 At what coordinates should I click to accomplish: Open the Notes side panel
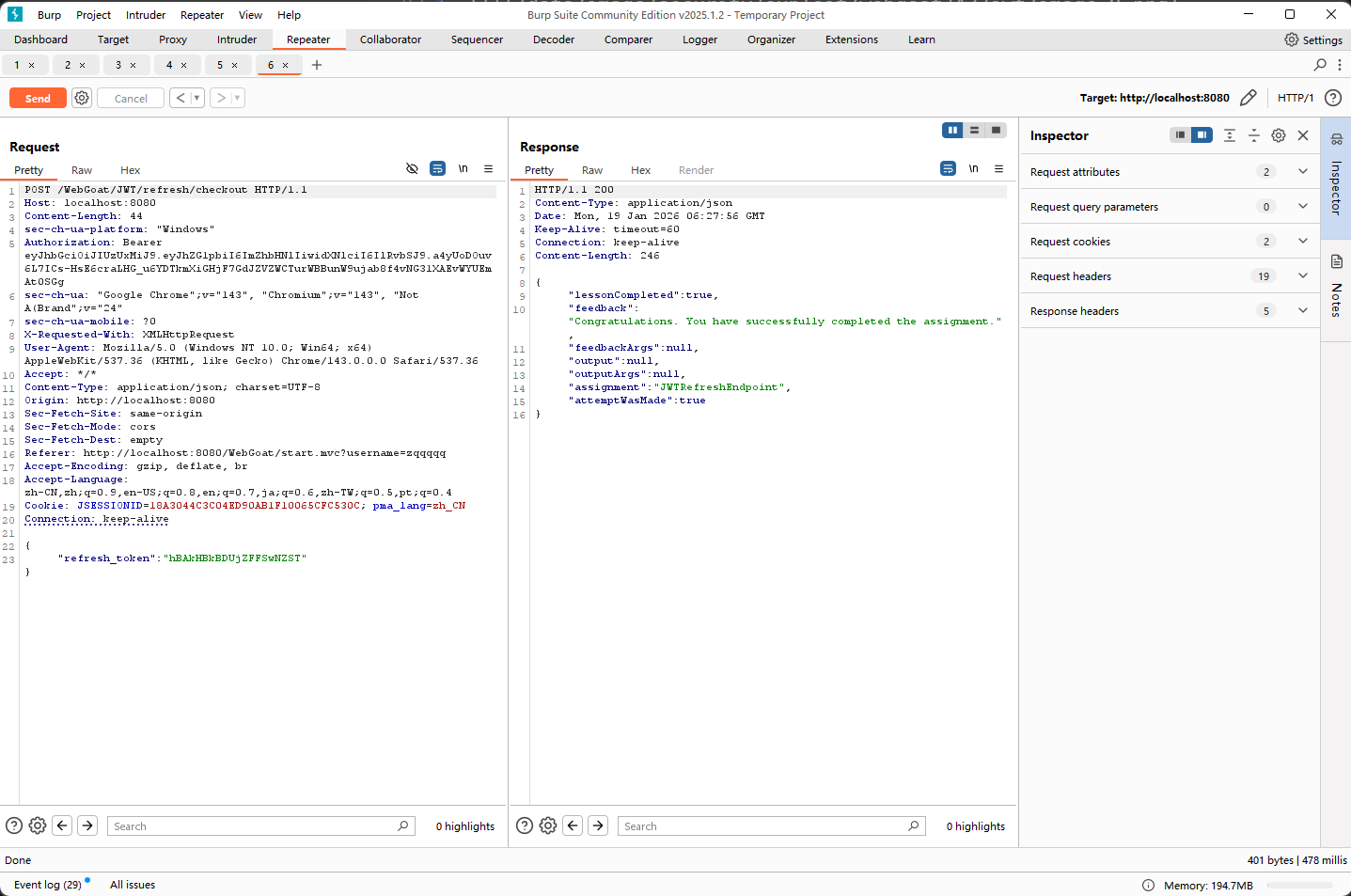(1336, 287)
